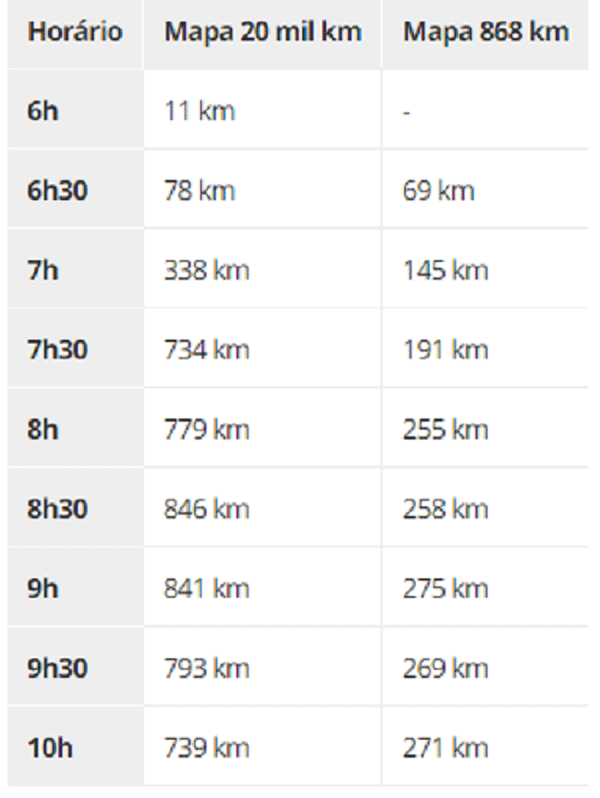
Task: Click the 69 km cell
Action: [x=439, y=191]
